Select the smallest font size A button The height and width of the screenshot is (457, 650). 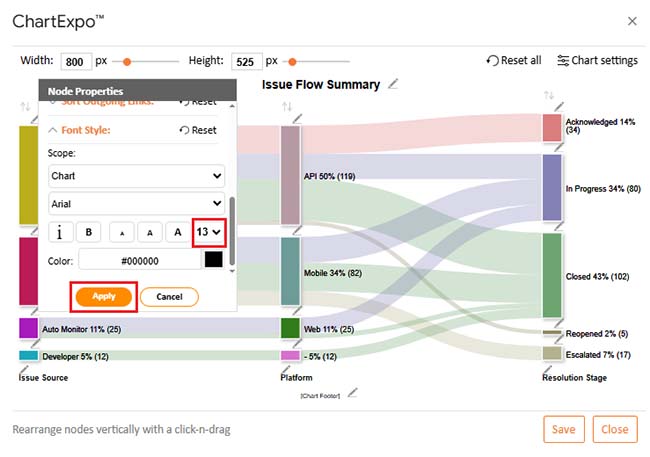(x=122, y=232)
